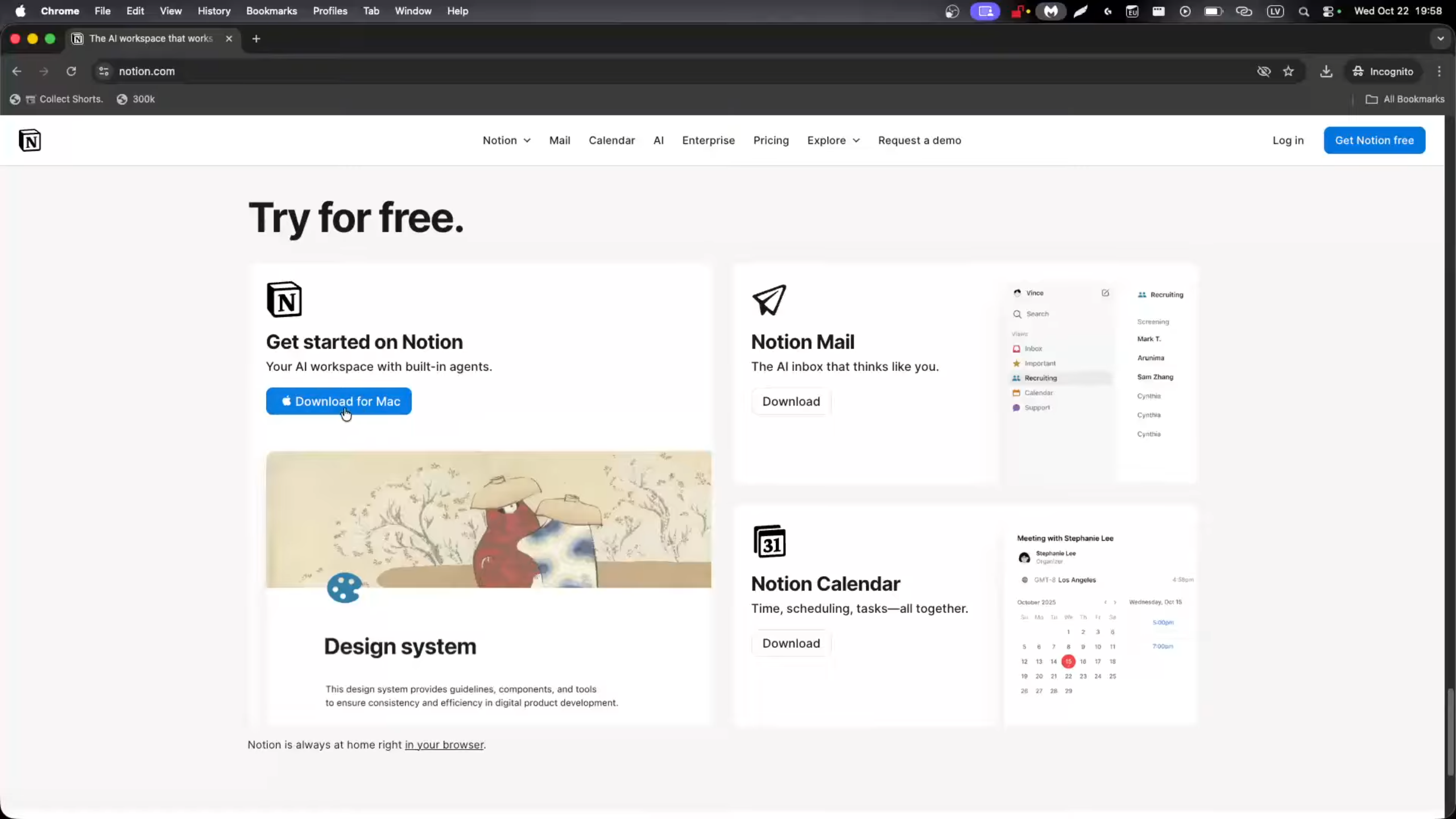
Task: Select Support view in Mail preview
Action: pyautogui.click(x=1031, y=408)
